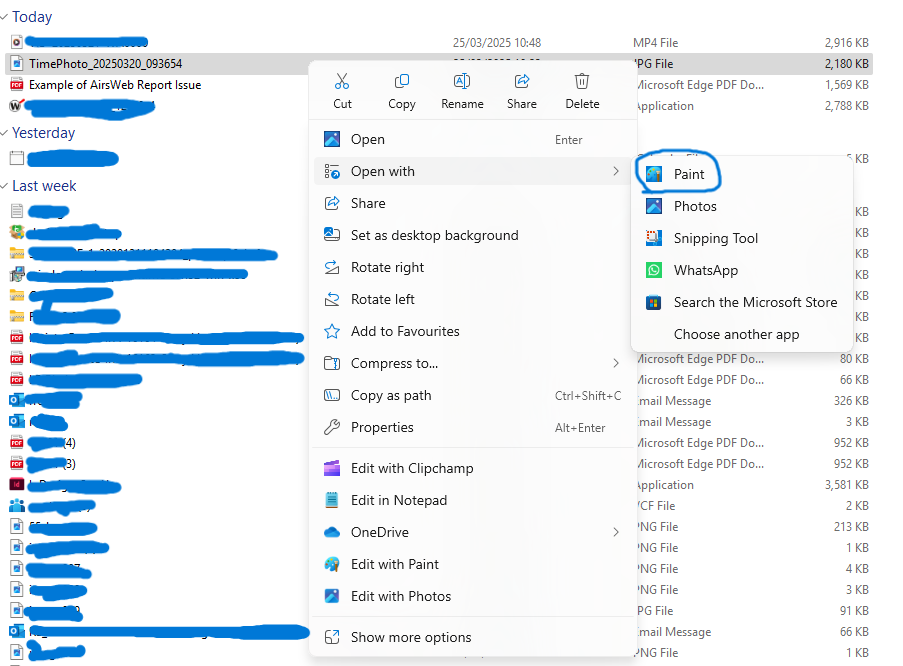Expand the Compress to submenu arrow
The height and width of the screenshot is (666, 903).
616,363
